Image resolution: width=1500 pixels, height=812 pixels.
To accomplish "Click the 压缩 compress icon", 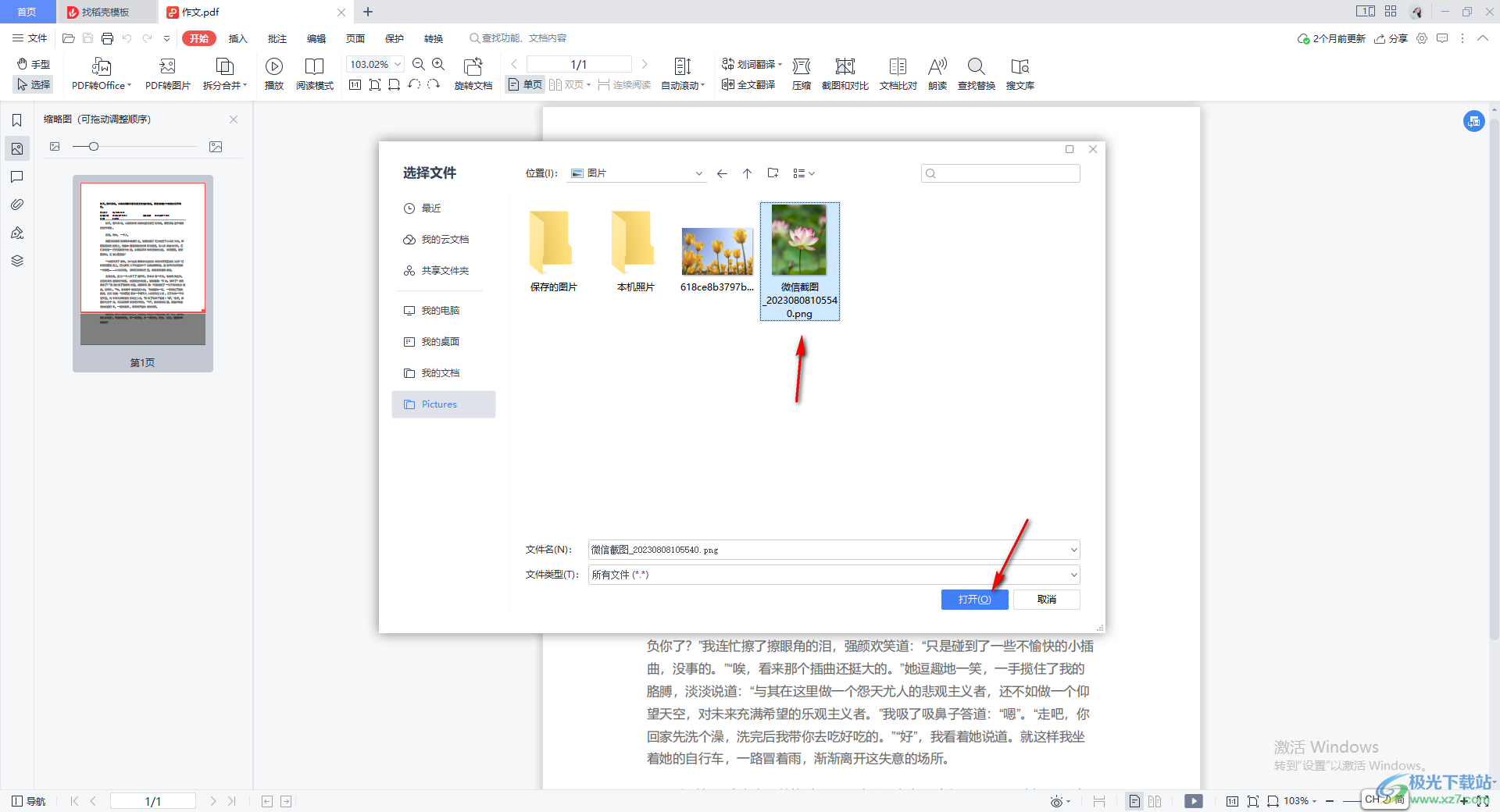I will coord(802,66).
